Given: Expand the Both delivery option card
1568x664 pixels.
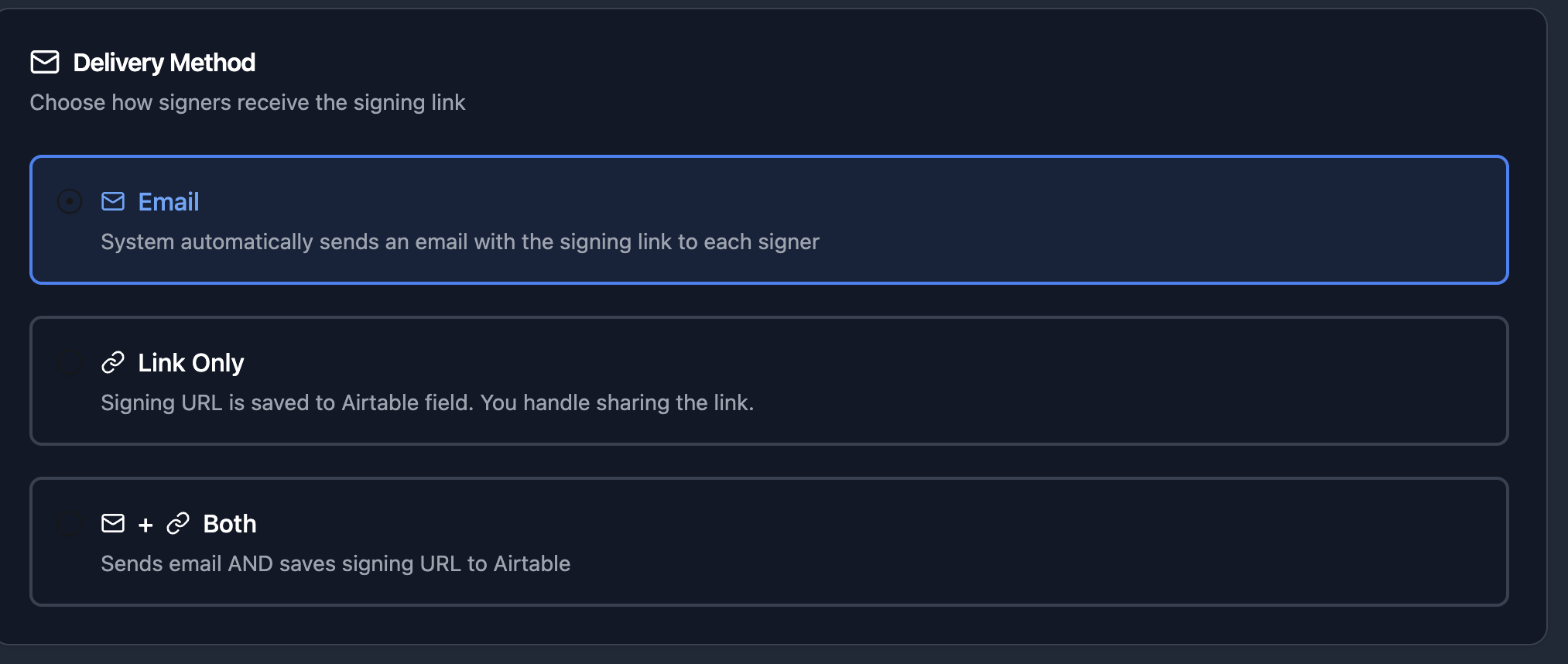Looking at the screenshot, I should click(768, 542).
